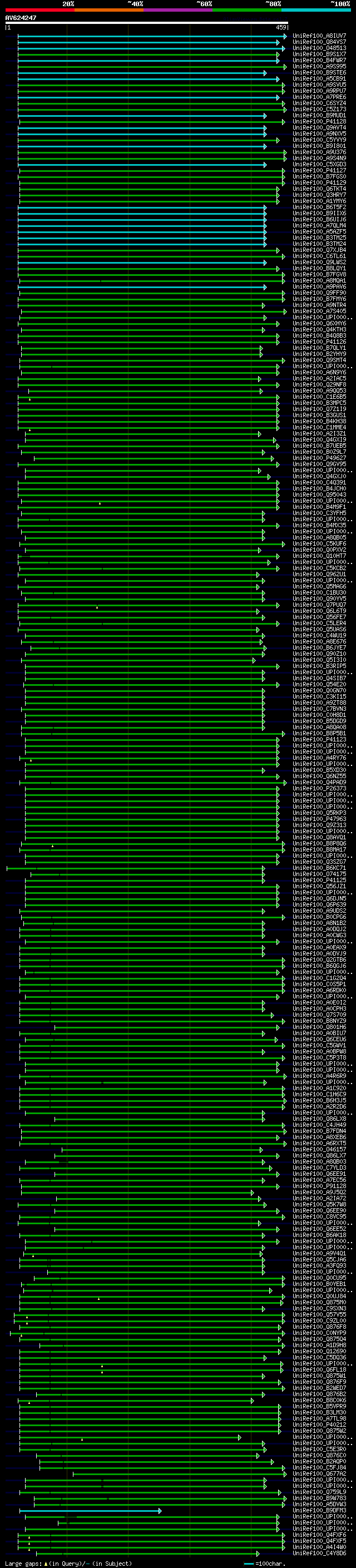Select the UniRef100_Q4FXF6 label

click(x=319, y=1535)
